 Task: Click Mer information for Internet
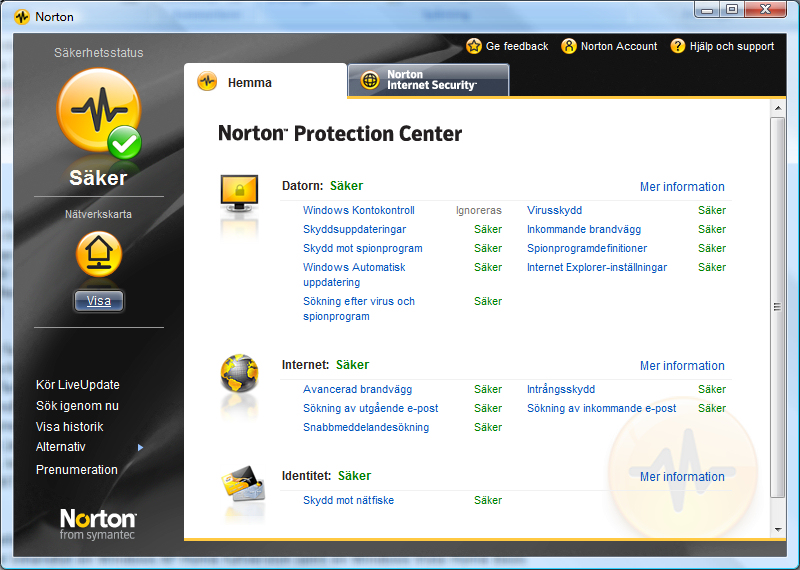pos(682,366)
